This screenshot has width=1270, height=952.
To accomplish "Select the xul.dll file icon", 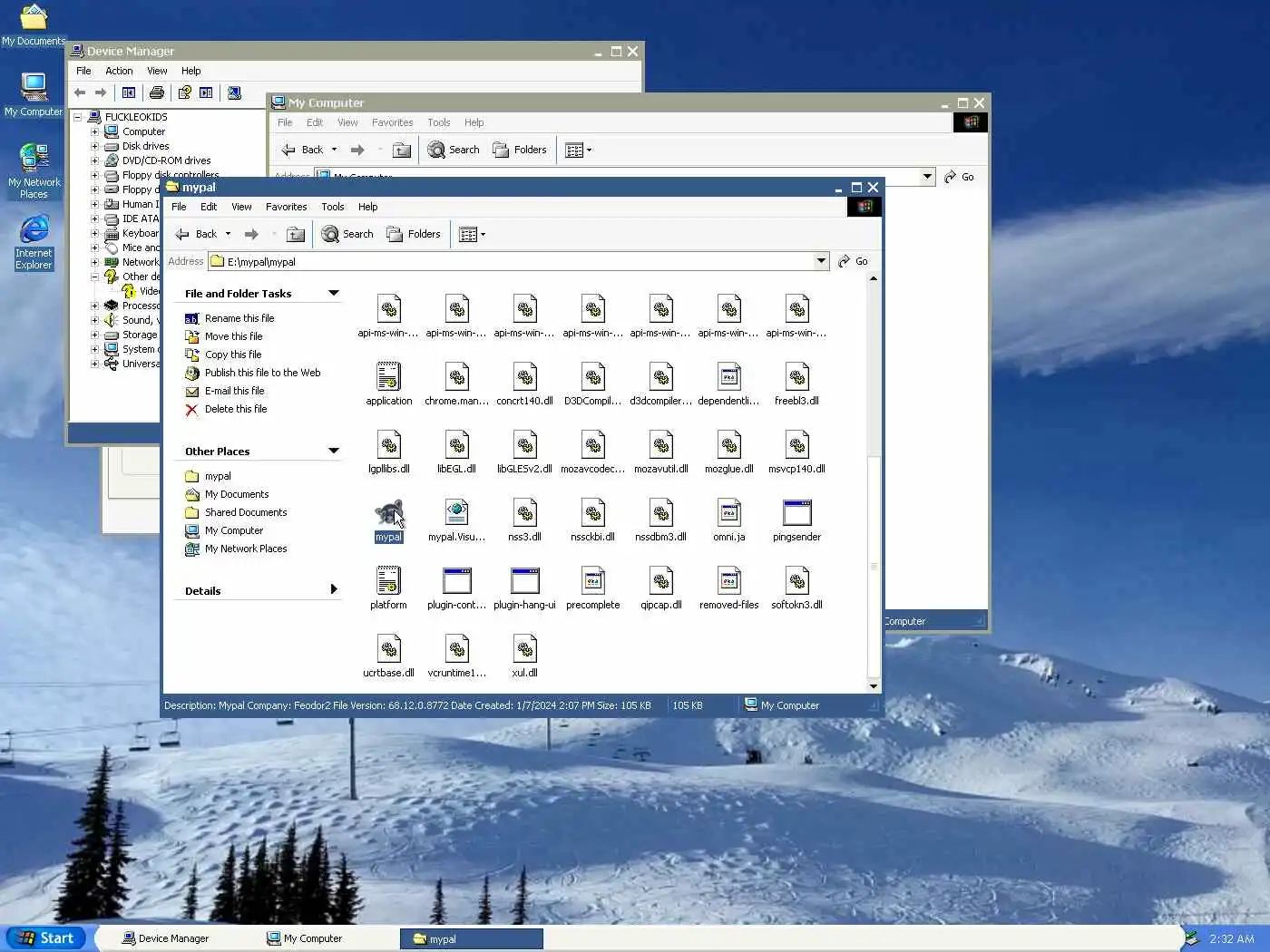I will pyautogui.click(x=525, y=649).
